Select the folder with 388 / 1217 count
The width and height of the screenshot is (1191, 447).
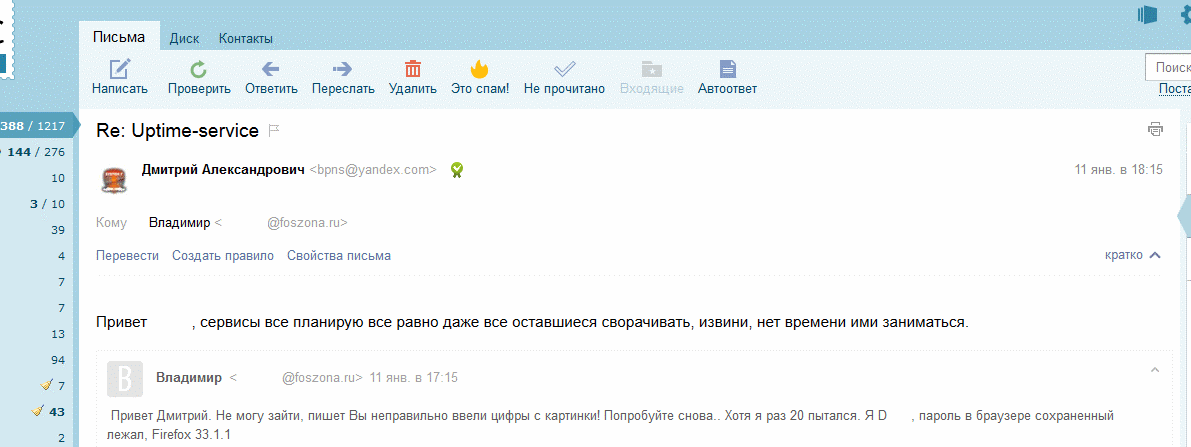tap(34, 126)
